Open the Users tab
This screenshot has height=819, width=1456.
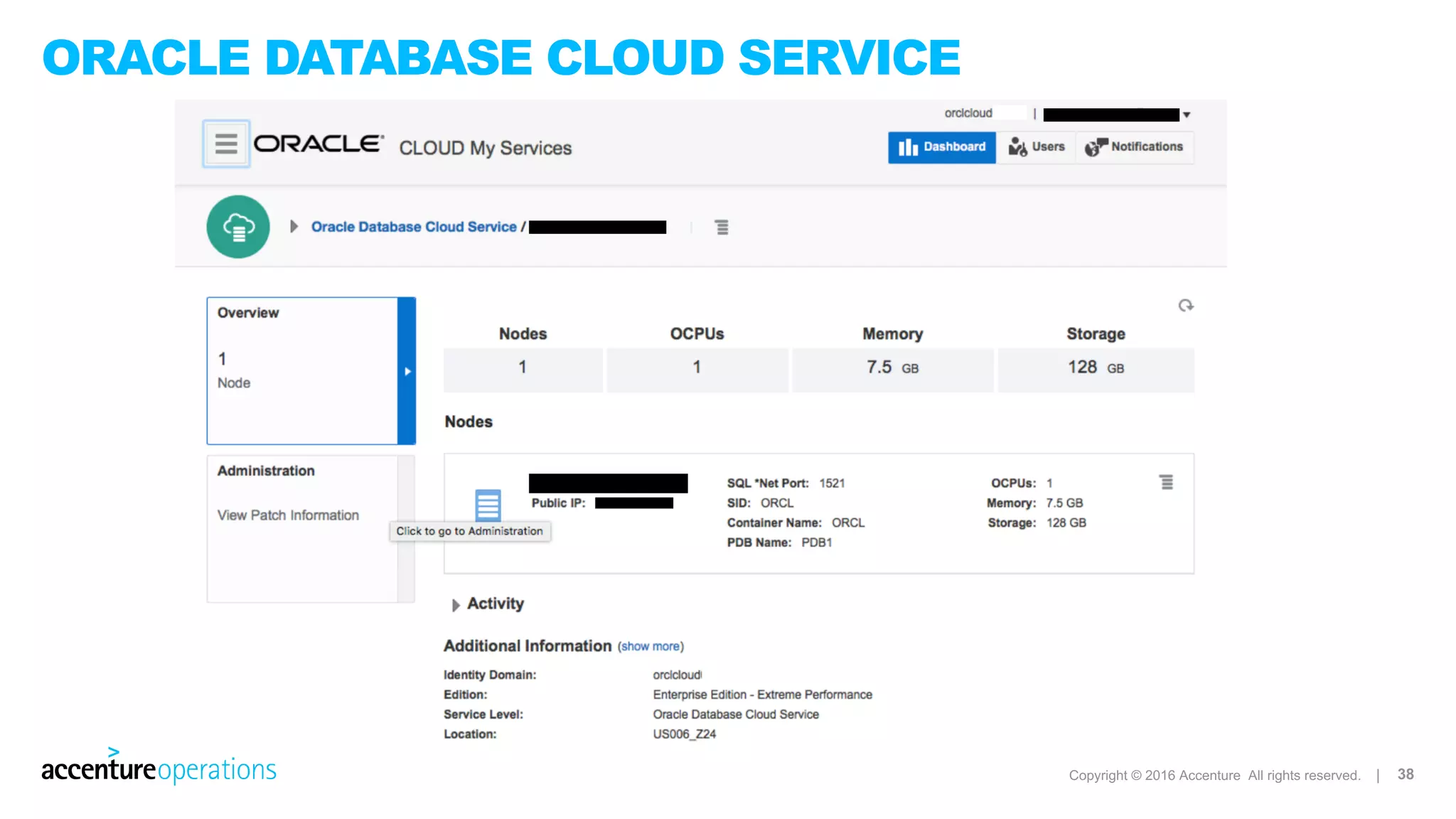(1037, 147)
